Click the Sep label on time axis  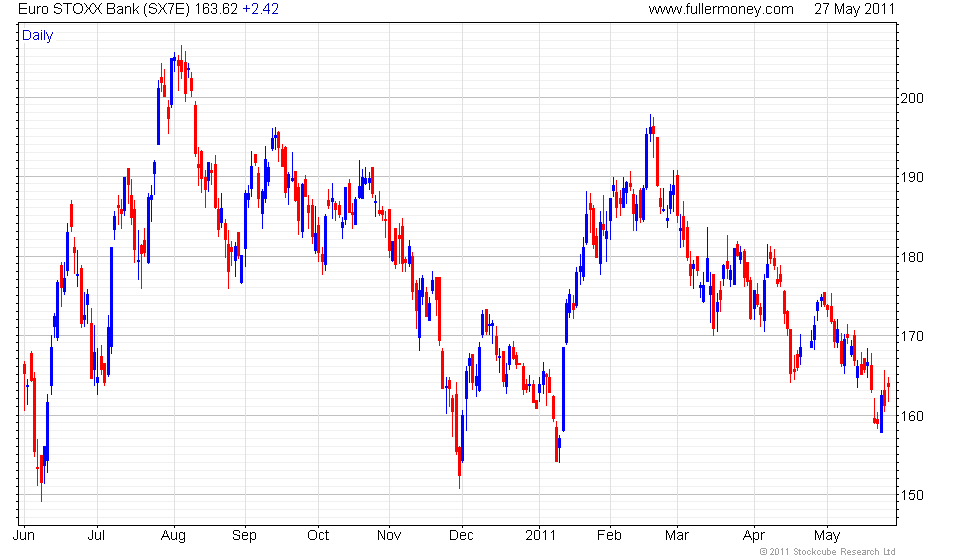(244, 536)
